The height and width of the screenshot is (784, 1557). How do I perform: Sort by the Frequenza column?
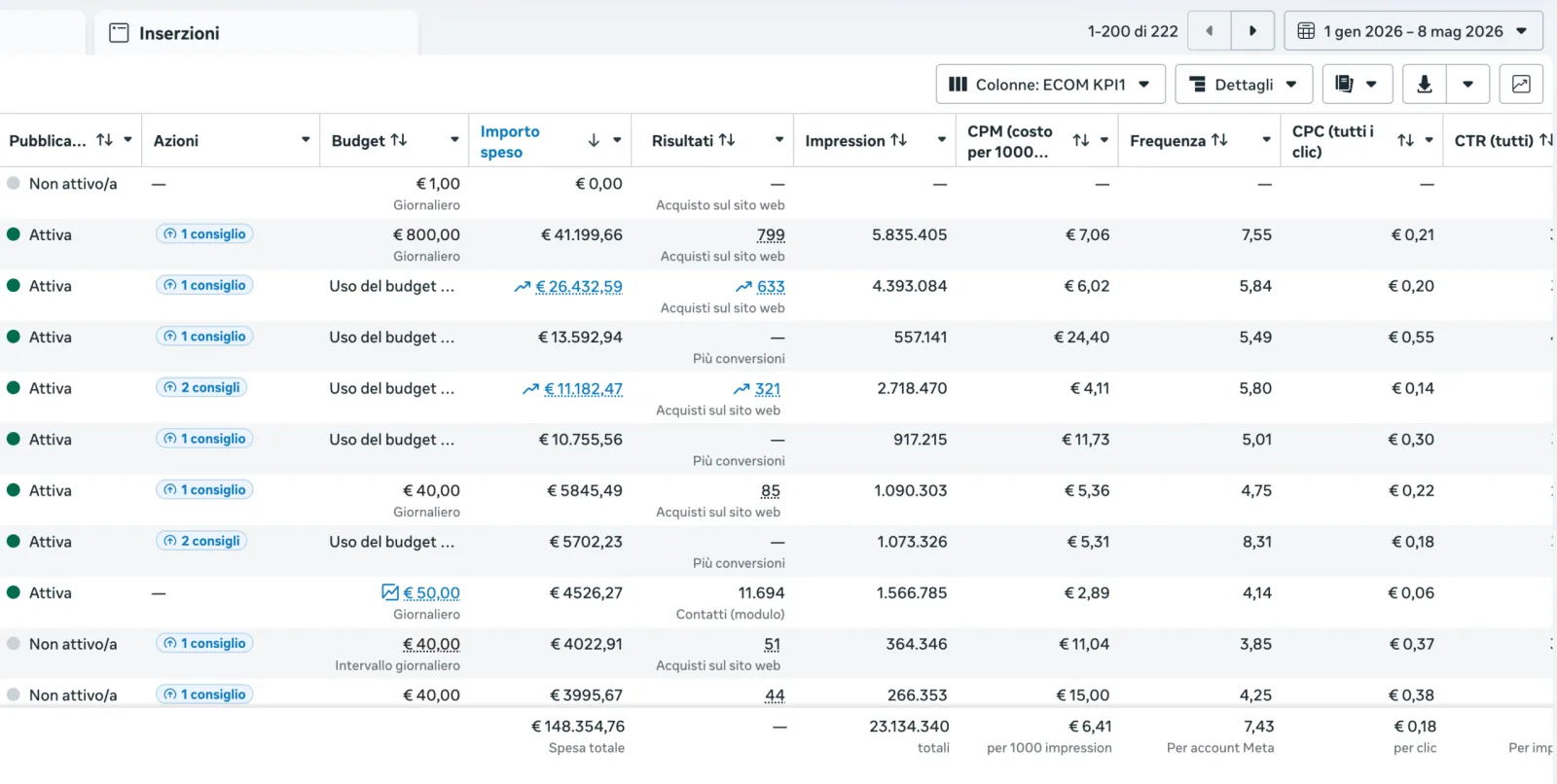pos(1219,140)
